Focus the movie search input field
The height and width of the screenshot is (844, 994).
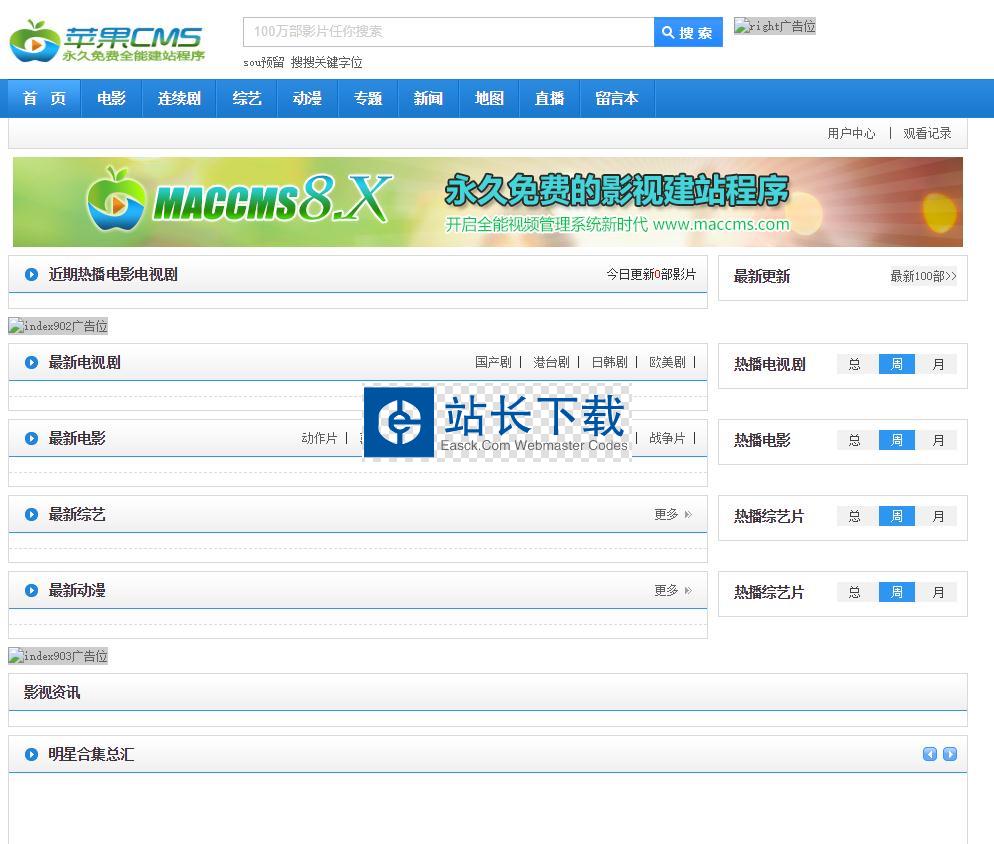448,32
